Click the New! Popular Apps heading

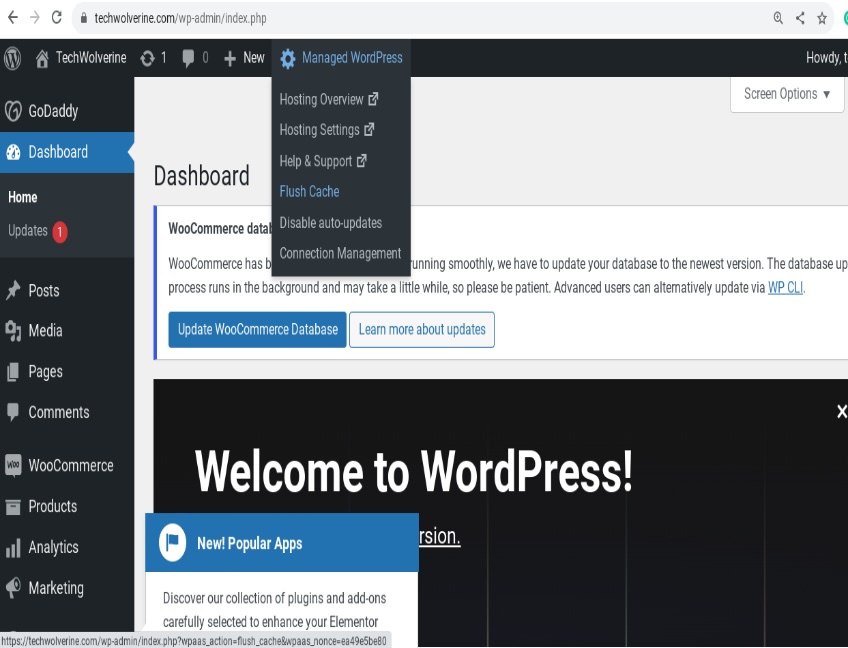[x=249, y=543]
